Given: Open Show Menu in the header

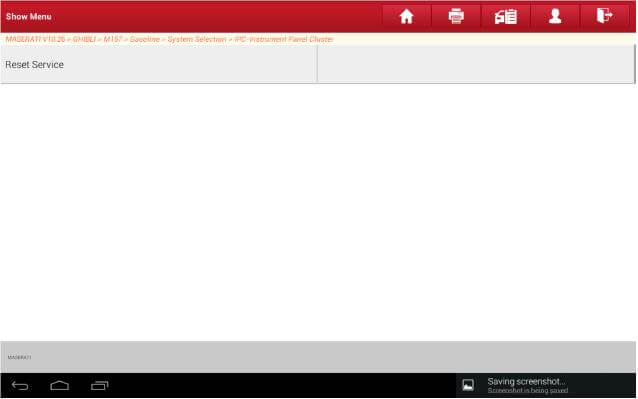Looking at the screenshot, I should tap(28, 17).
